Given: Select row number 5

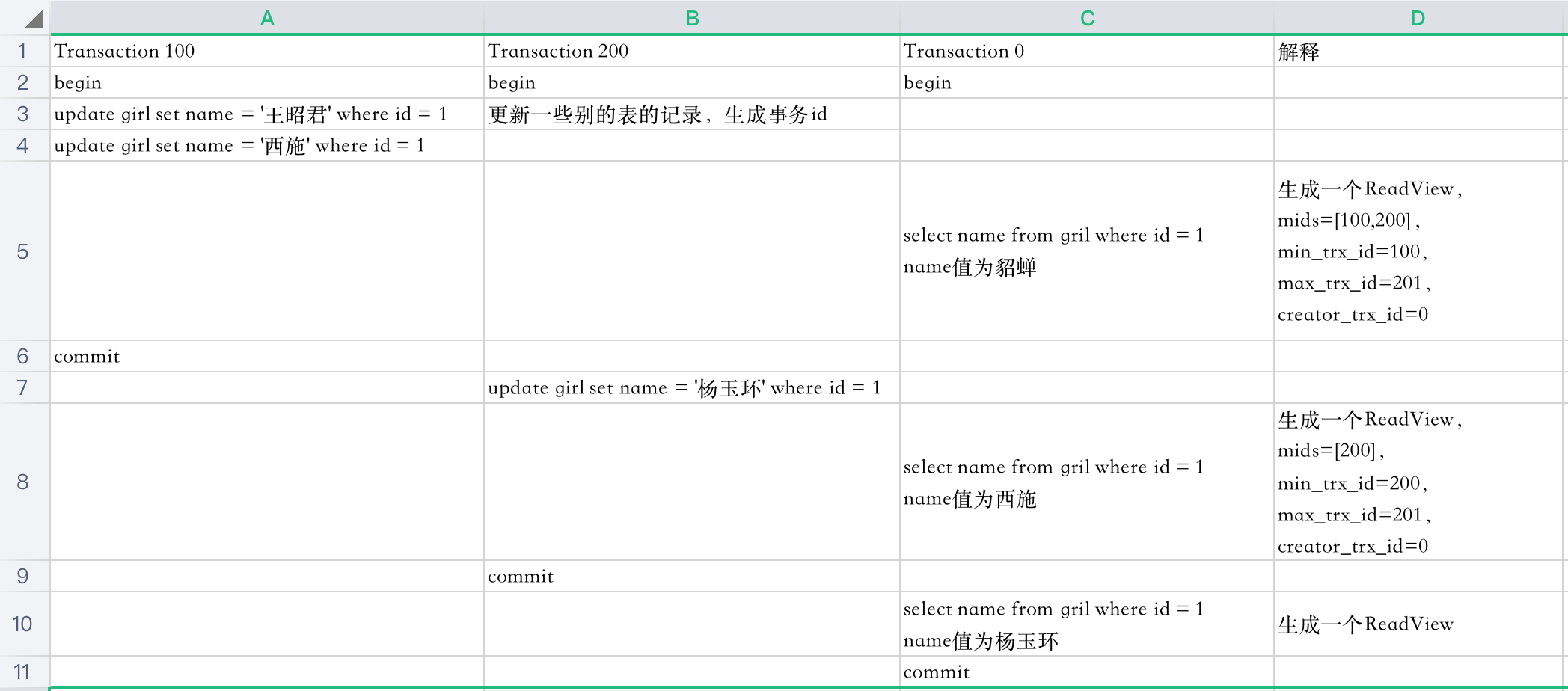Looking at the screenshot, I should click(x=22, y=251).
